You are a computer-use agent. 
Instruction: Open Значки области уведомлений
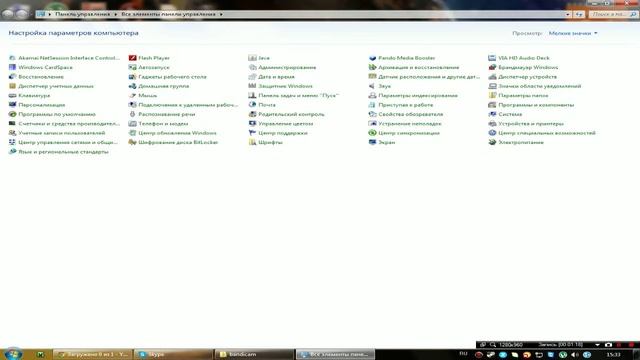540,86
